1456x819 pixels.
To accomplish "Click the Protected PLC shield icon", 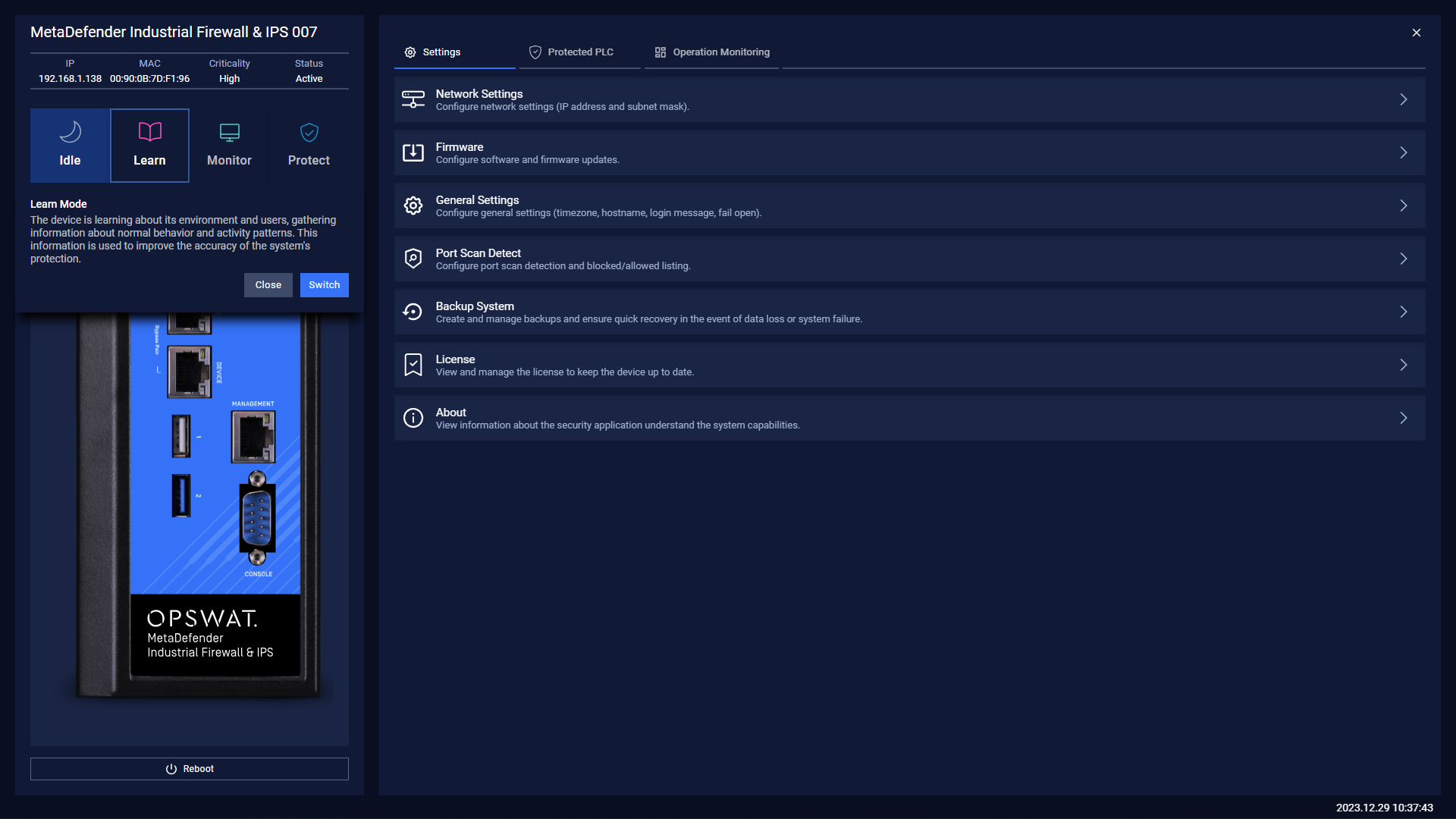I will coord(535,52).
